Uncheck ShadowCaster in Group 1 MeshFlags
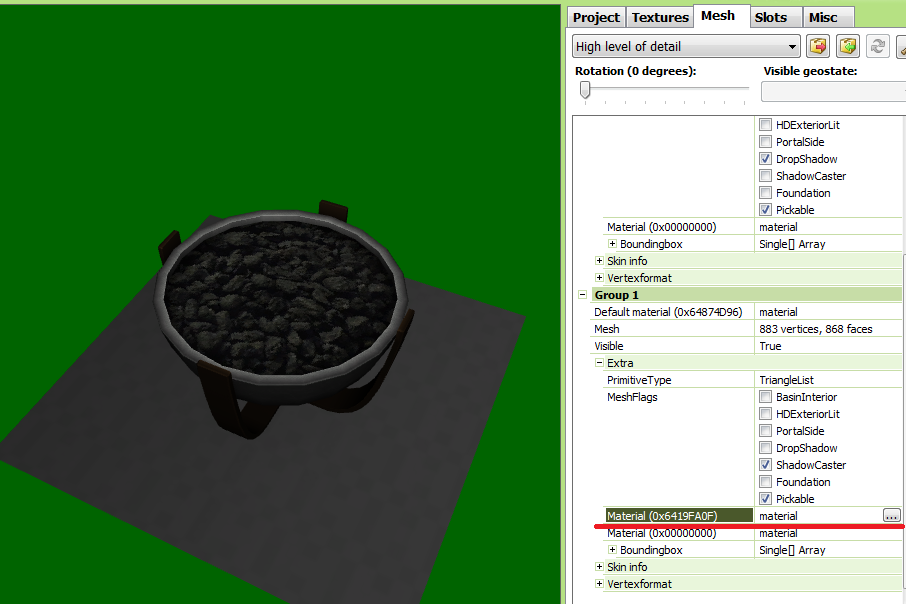 tap(765, 465)
